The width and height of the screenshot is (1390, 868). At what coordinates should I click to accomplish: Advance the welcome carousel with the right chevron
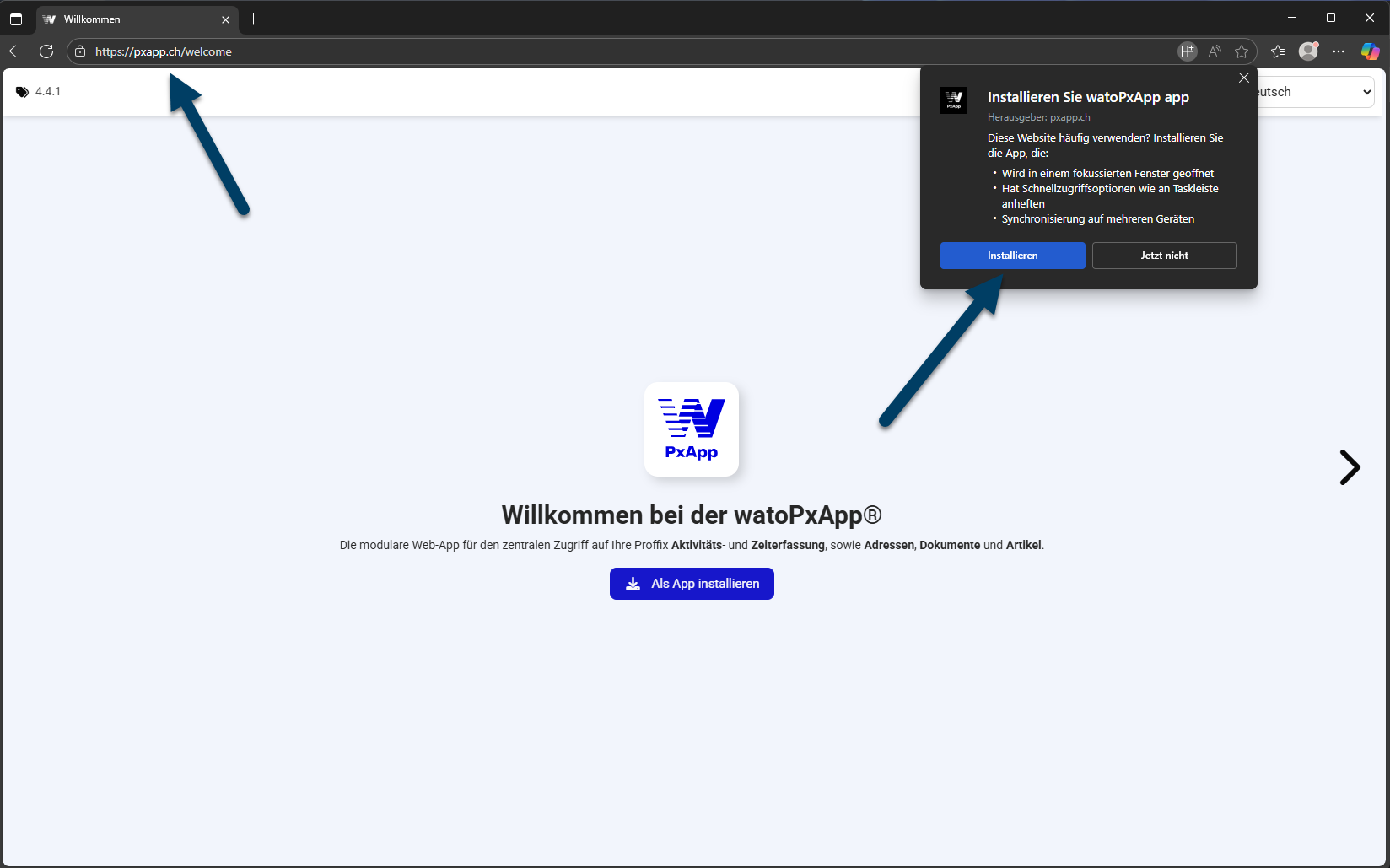pos(1350,466)
